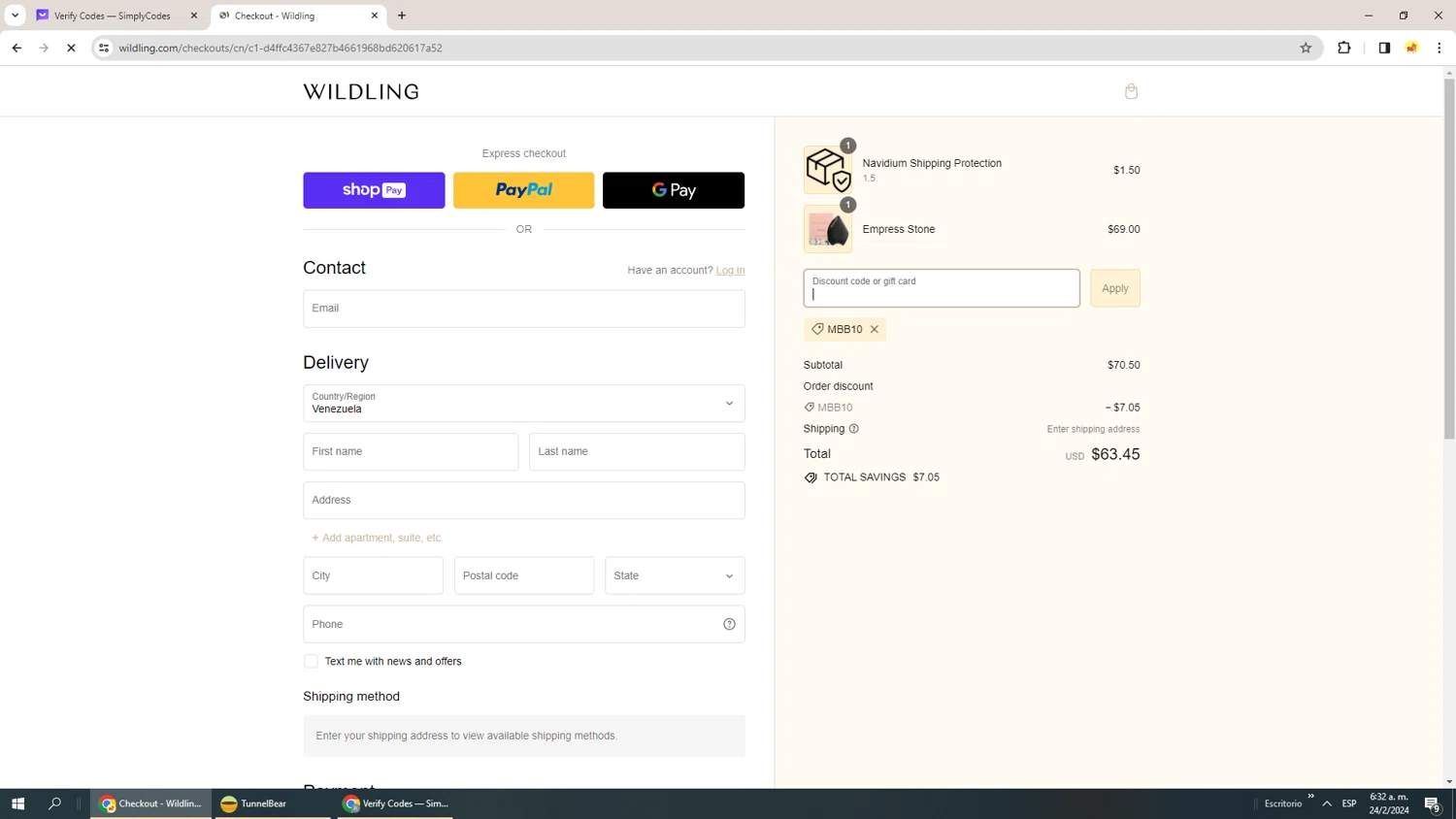Expand the State dropdown
1456x819 pixels.
point(675,575)
